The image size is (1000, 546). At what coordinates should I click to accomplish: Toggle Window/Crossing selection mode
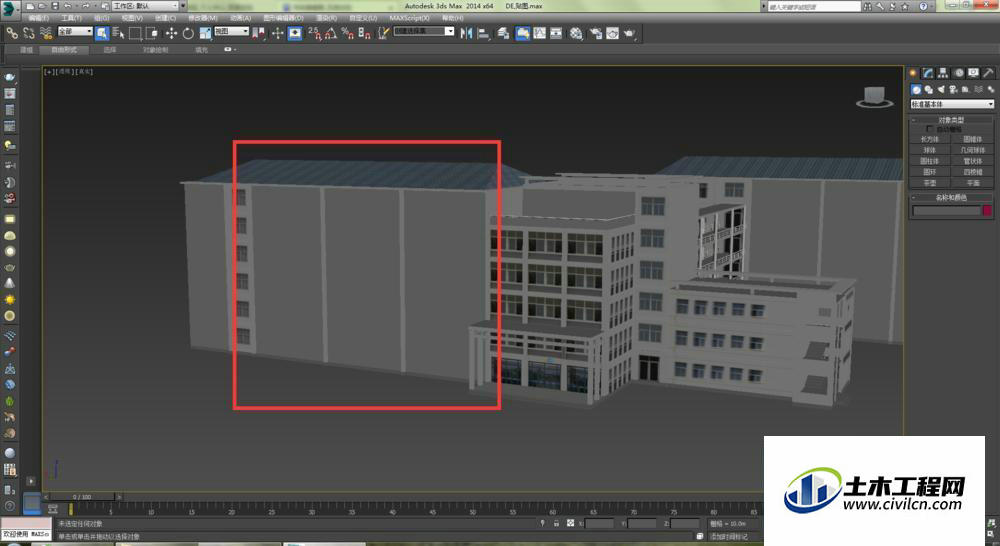point(152,33)
